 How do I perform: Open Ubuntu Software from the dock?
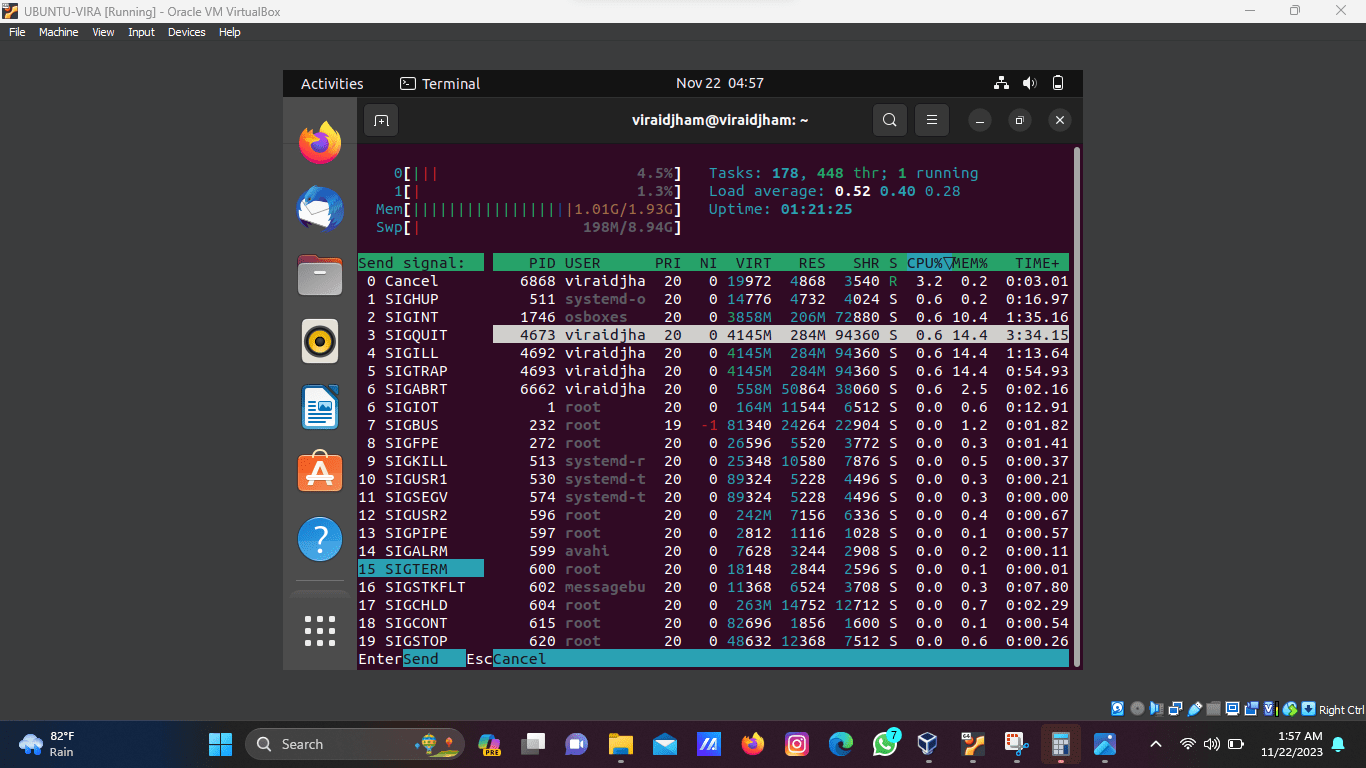tap(320, 473)
